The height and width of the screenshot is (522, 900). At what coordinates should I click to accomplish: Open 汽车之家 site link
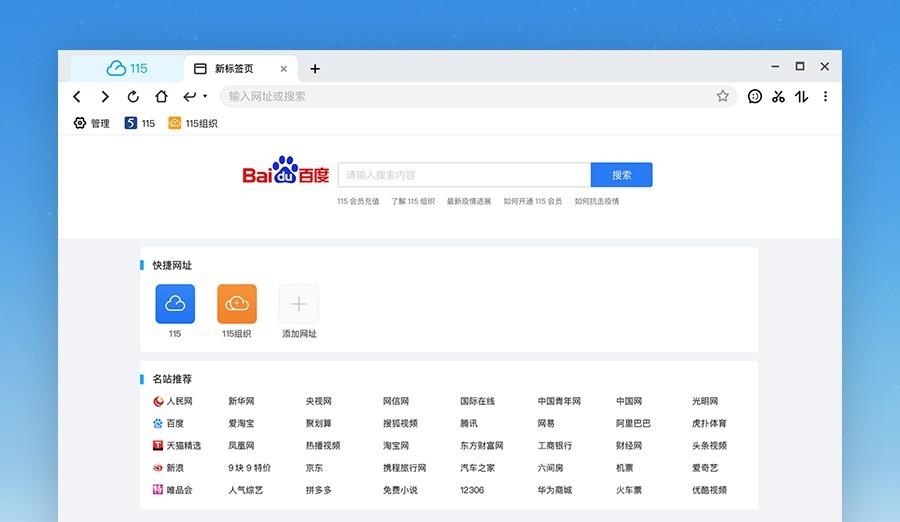point(478,467)
